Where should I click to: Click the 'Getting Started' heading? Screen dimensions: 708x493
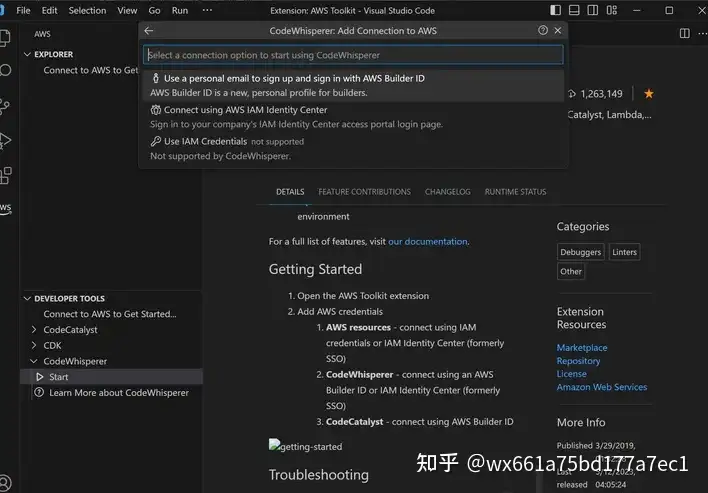pos(315,269)
